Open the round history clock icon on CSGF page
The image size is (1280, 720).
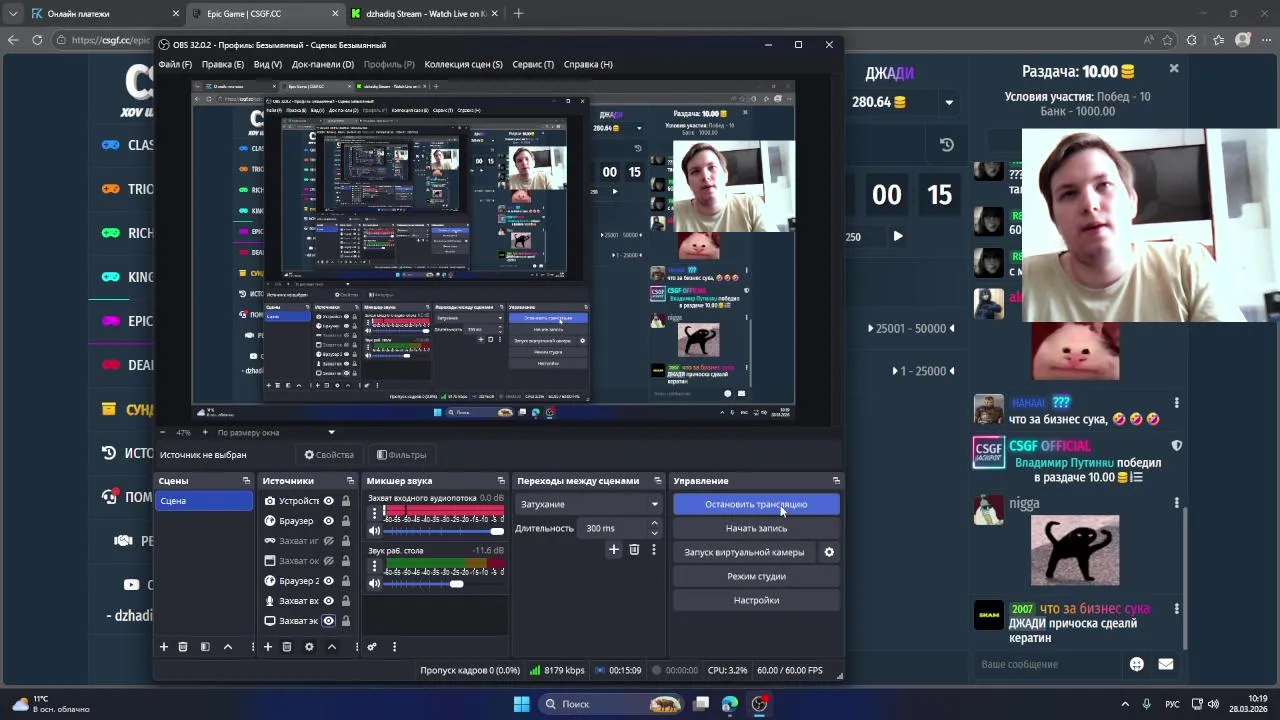(947, 144)
